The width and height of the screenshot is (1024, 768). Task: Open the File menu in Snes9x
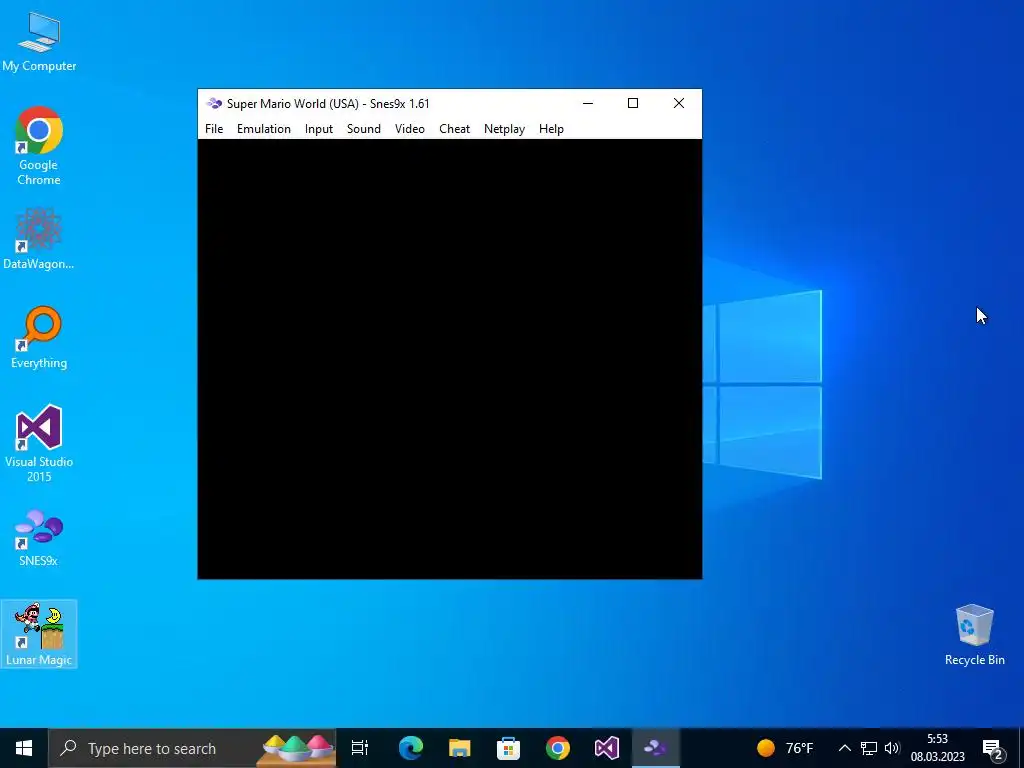coord(214,129)
